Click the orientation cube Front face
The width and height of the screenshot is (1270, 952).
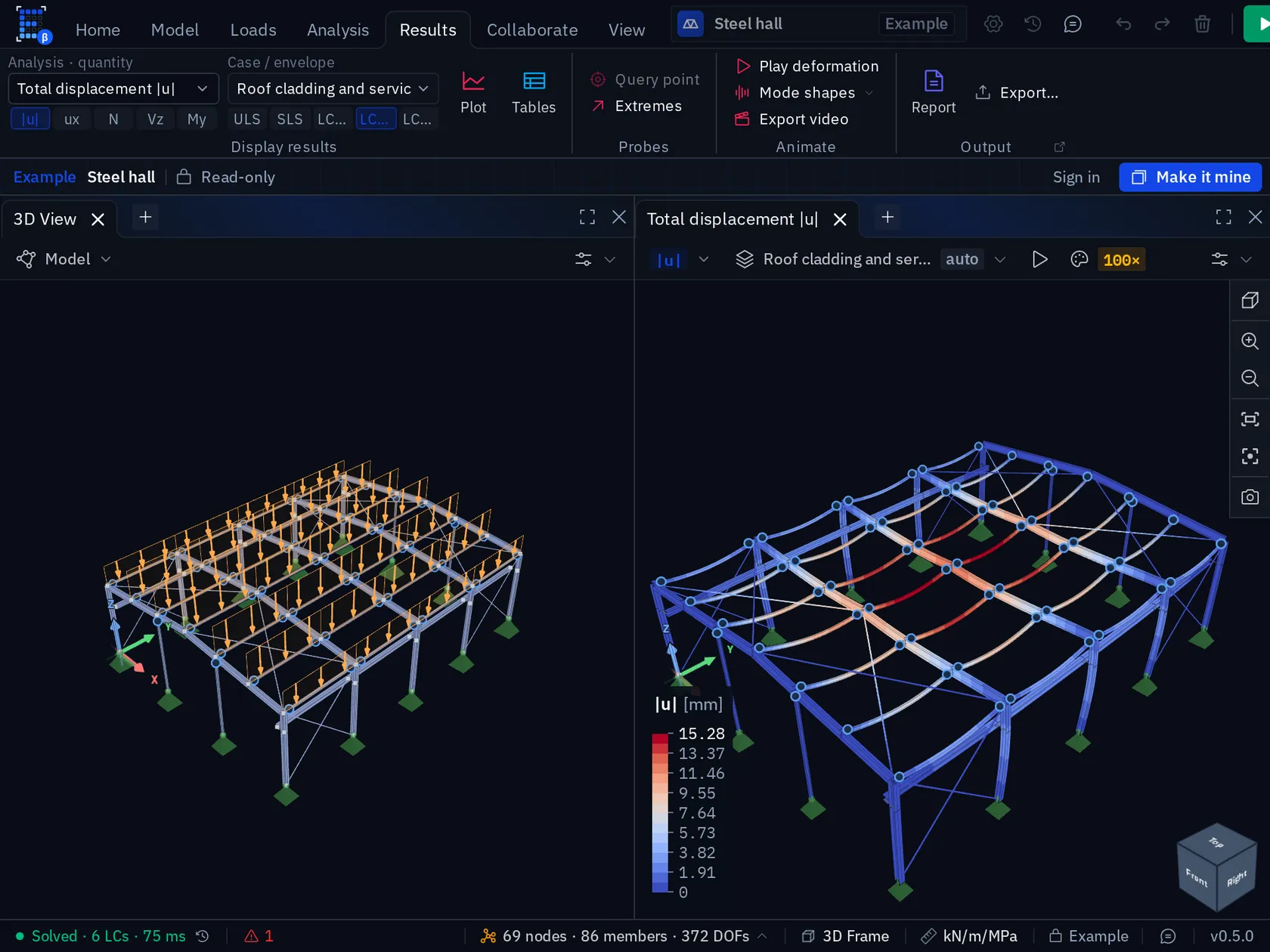click(1197, 878)
